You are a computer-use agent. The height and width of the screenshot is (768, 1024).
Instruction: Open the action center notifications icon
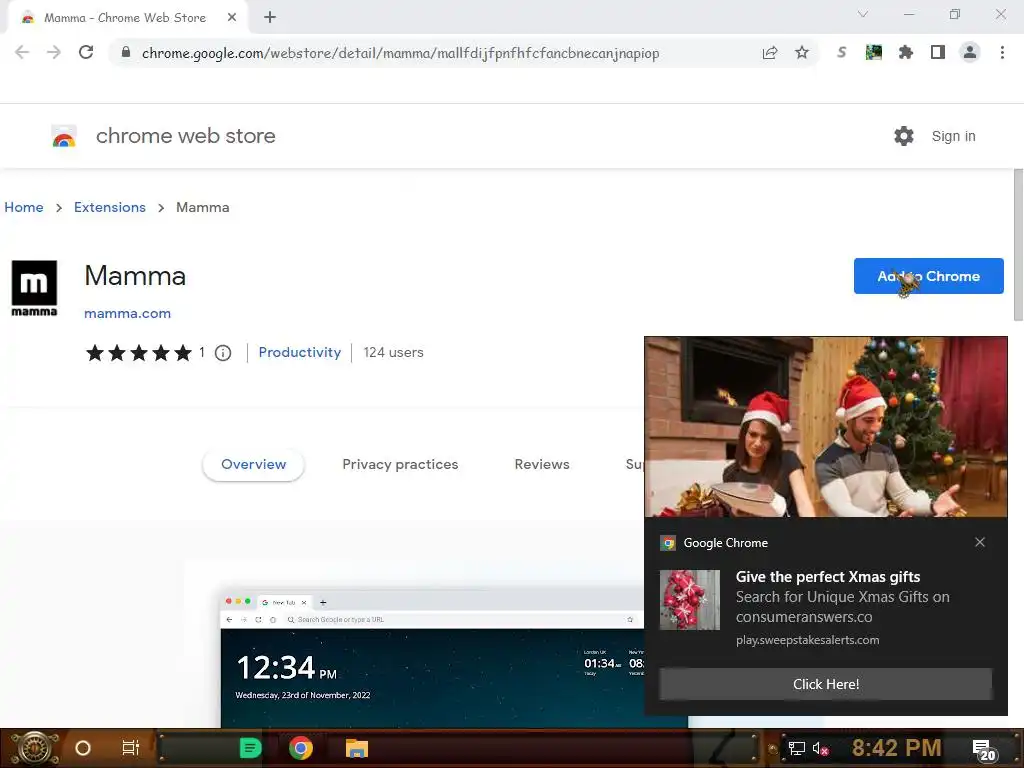984,750
